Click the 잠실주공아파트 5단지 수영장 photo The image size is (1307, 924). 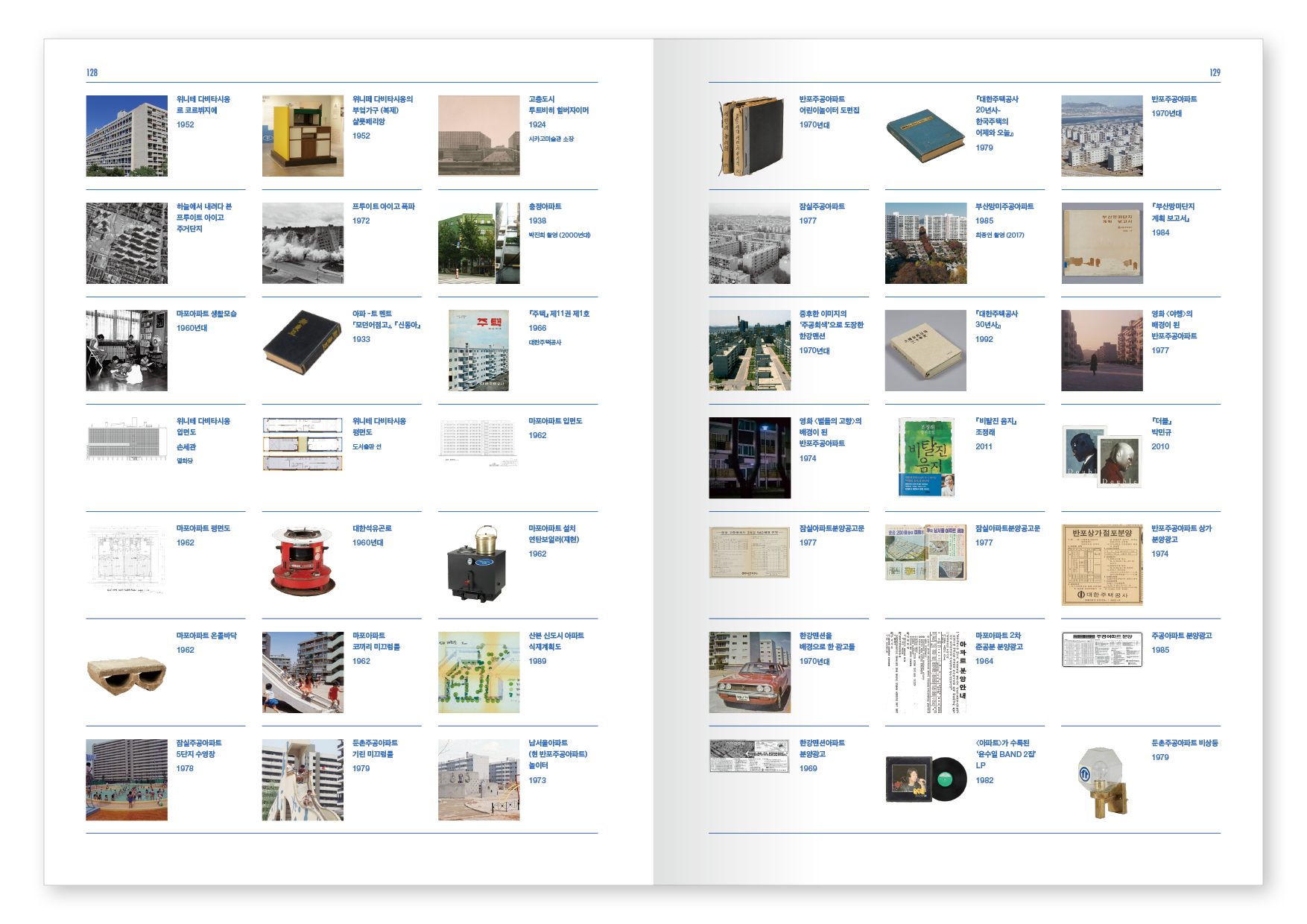(127, 779)
